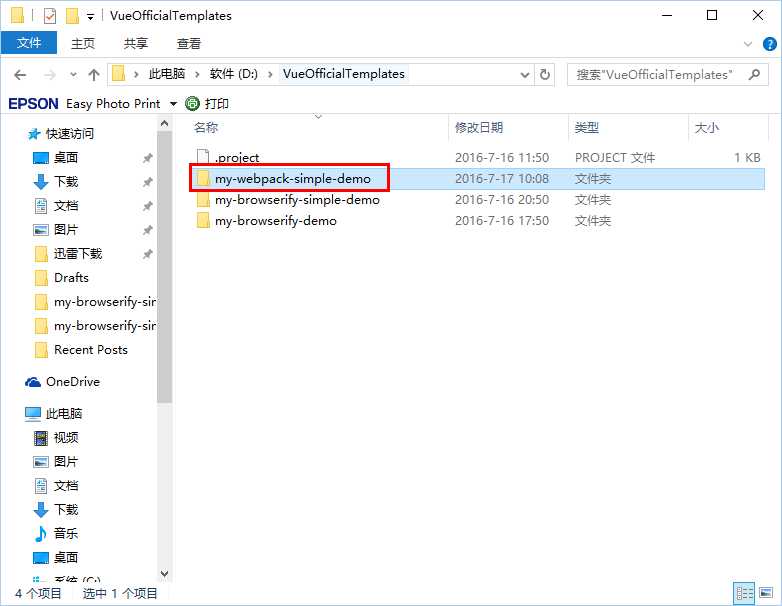782x606 pixels.
Task: Sort by 大小 column header
Action: (x=707, y=128)
